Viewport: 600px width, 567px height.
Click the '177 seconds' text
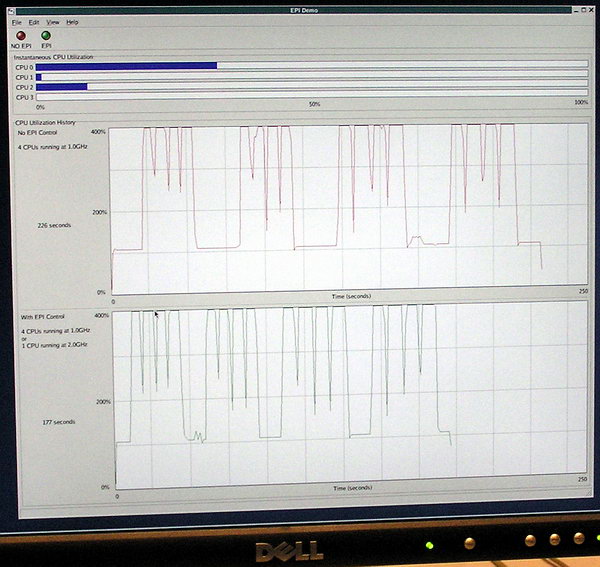click(x=59, y=422)
